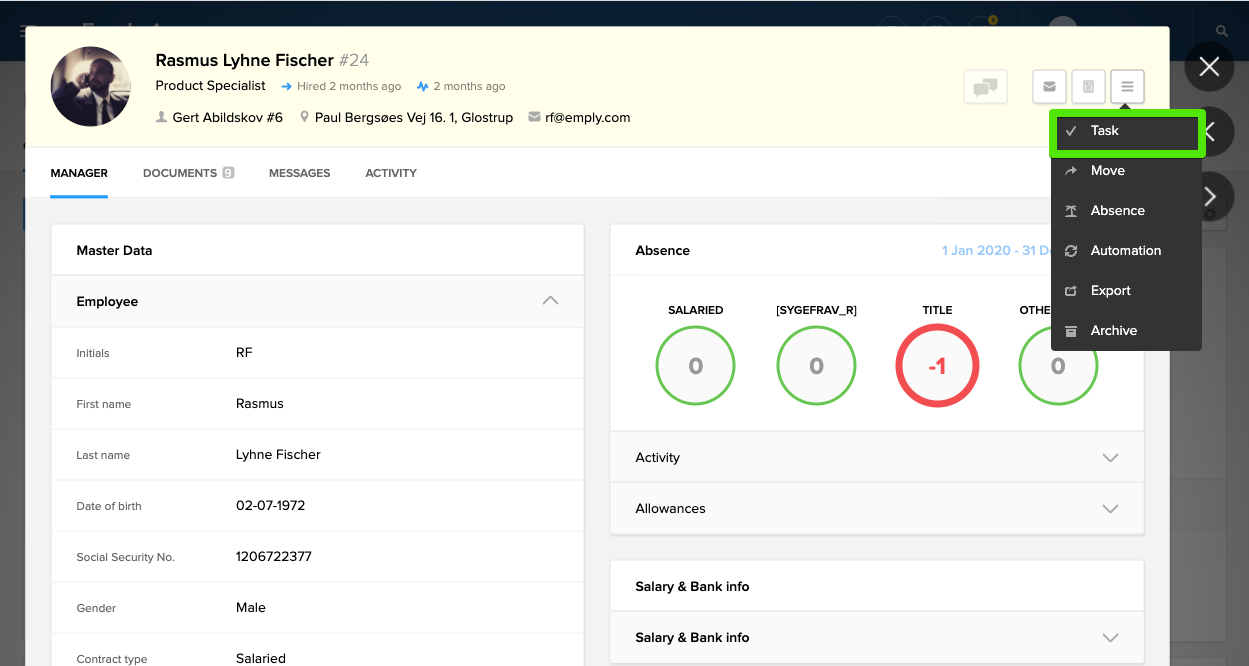Select the Automation sync icon

1125,250
